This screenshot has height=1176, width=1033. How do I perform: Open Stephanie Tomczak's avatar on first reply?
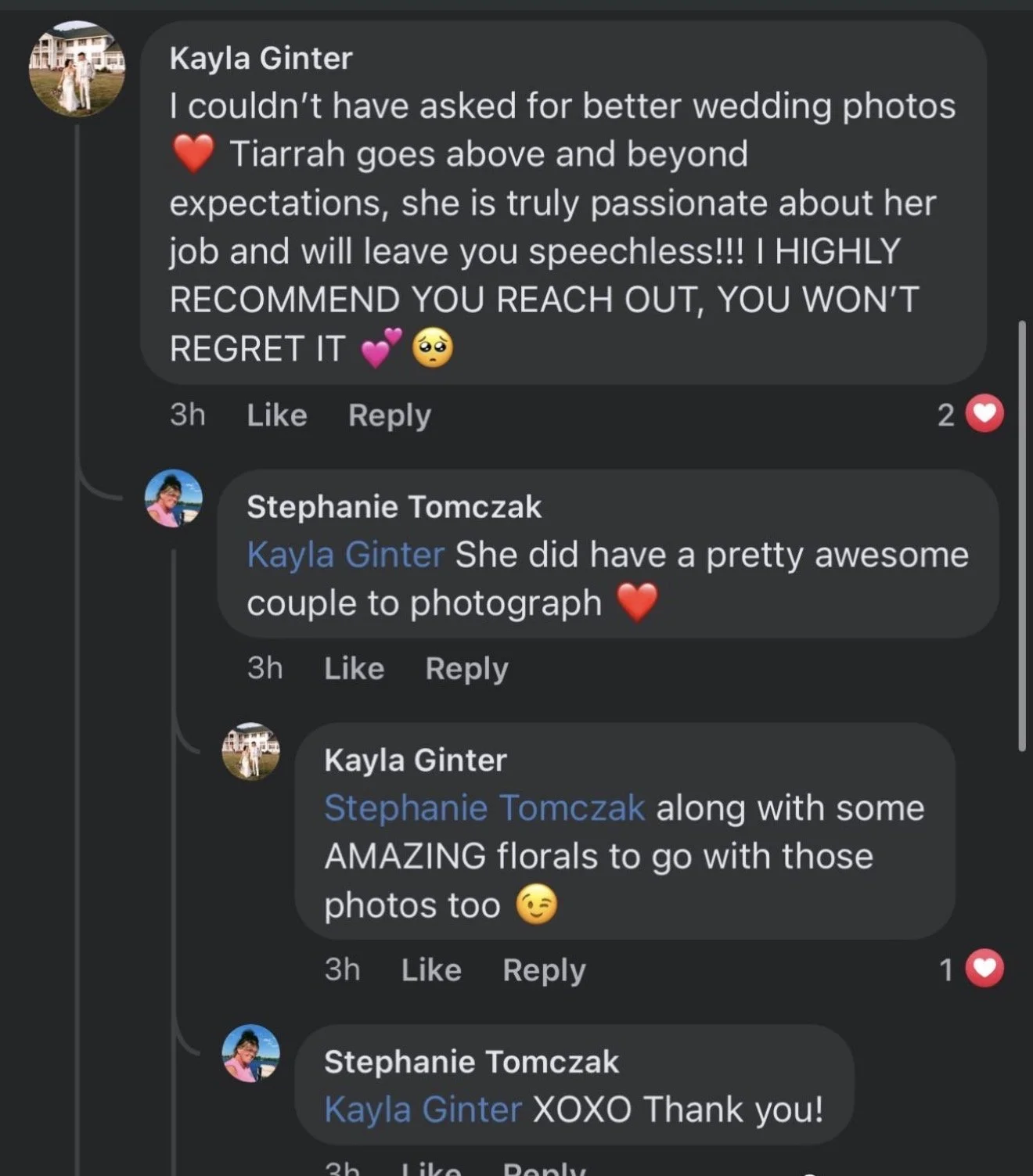pos(174,498)
